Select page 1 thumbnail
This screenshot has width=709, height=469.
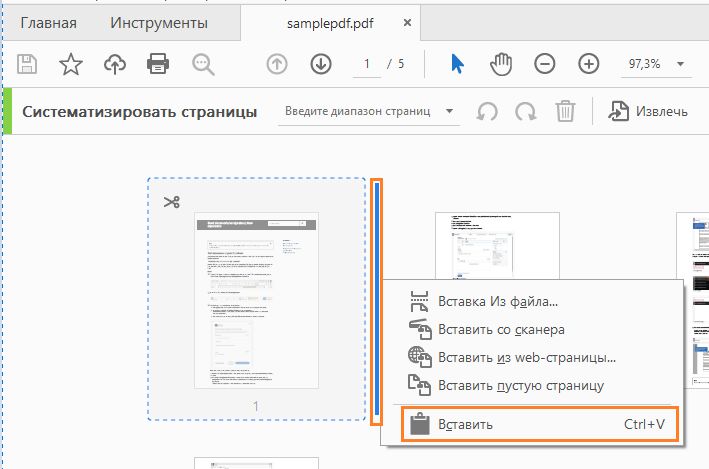click(x=256, y=300)
